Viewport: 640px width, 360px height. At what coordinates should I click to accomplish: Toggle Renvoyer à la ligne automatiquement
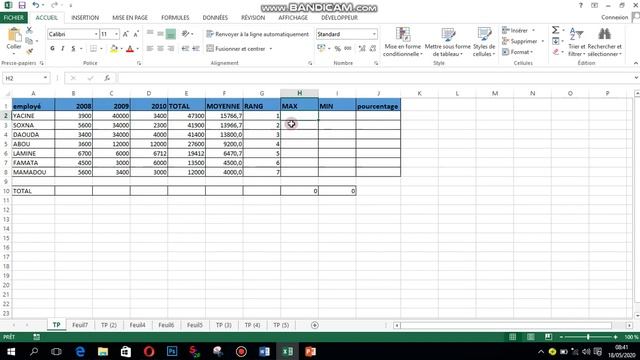(258, 34)
